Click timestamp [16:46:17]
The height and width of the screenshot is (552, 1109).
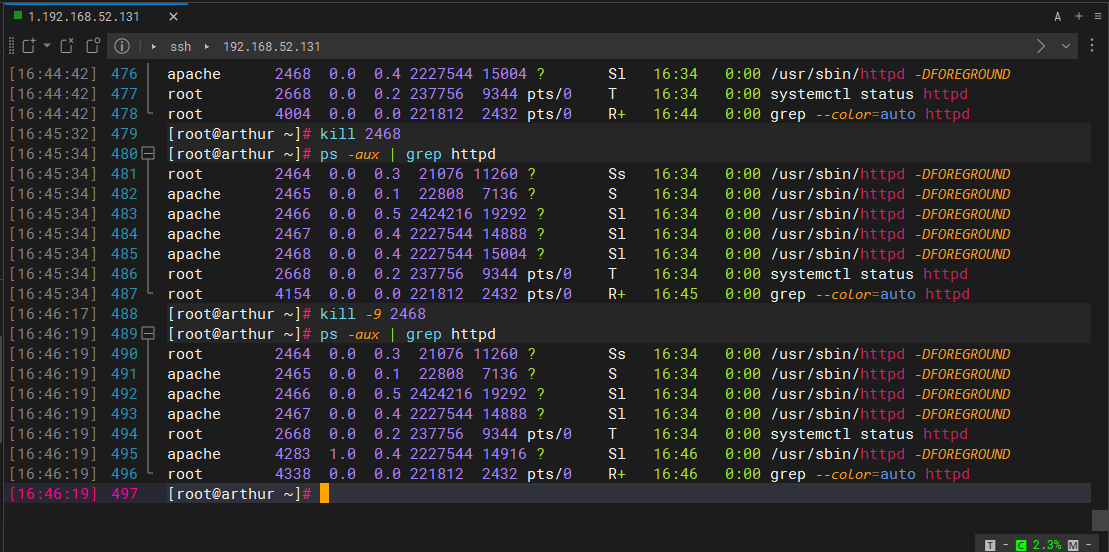[54, 314]
